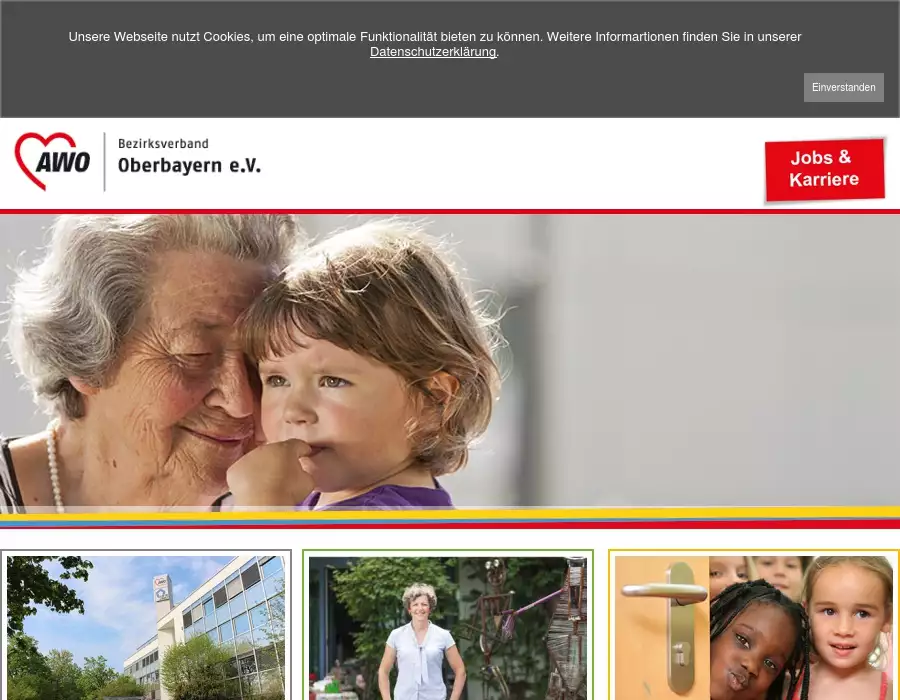The width and height of the screenshot is (900, 700).
Task: Select the girl with braided hair
Action: 753,643
